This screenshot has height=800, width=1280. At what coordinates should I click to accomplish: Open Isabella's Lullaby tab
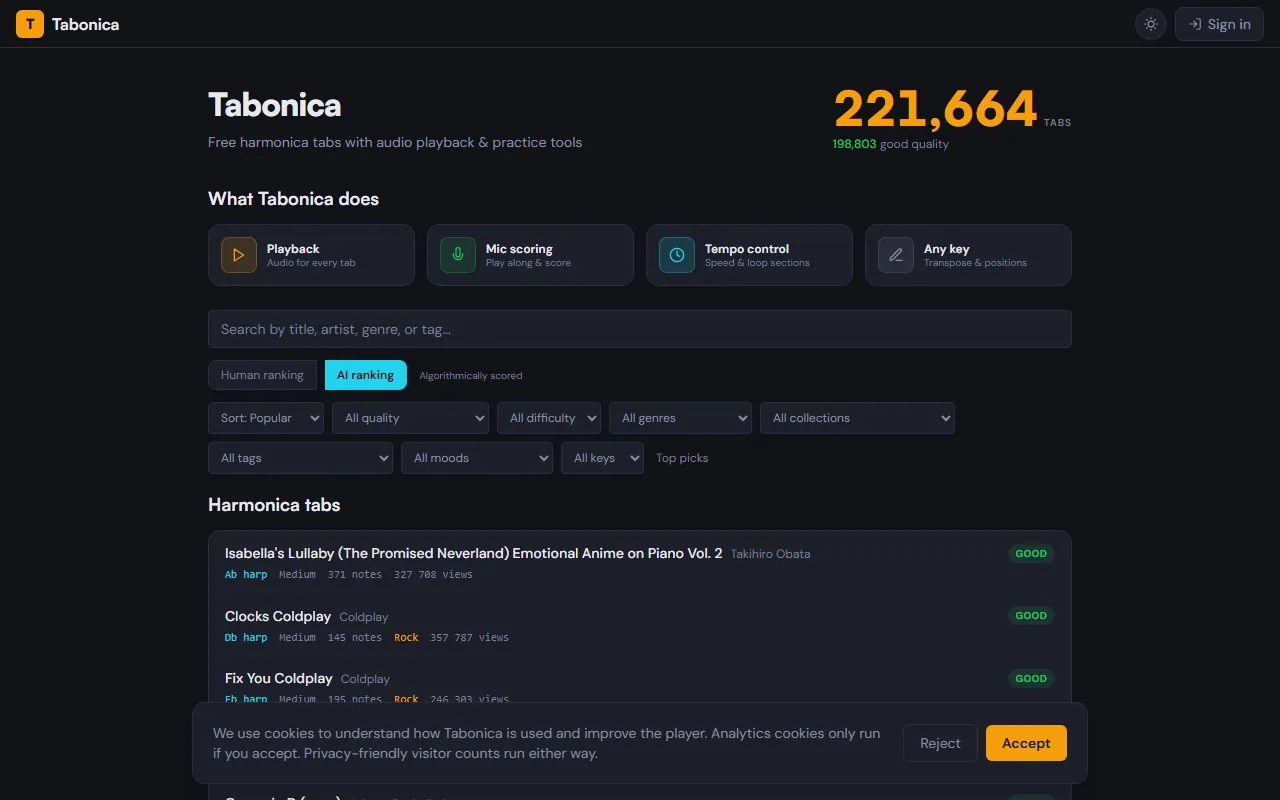(x=473, y=553)
